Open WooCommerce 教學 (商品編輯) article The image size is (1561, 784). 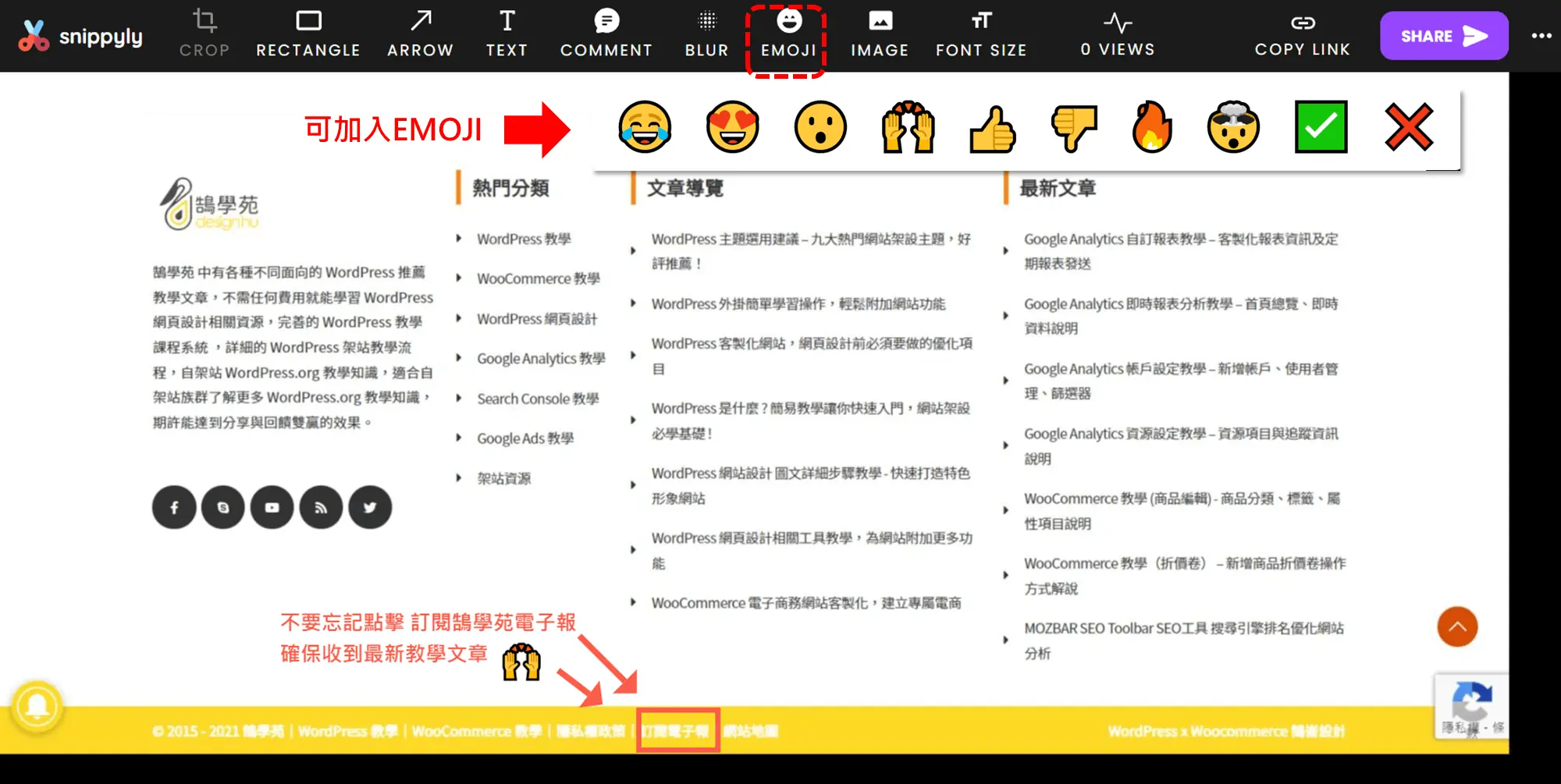click(x=1182, y=510)
